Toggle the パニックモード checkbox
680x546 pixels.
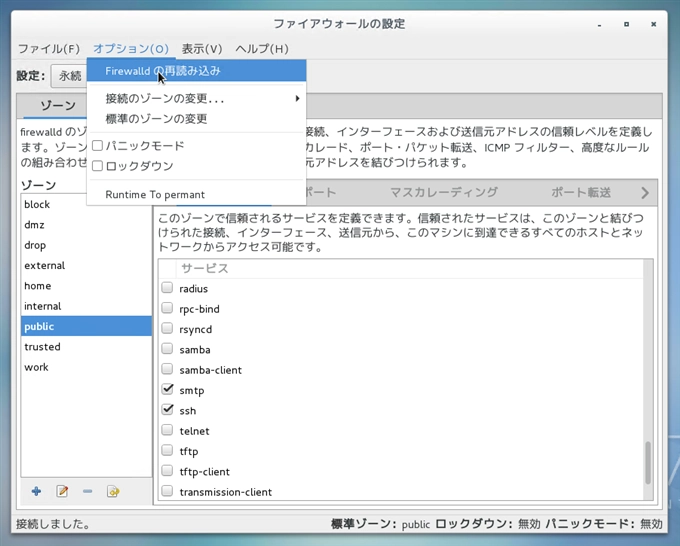pos(98,146)
